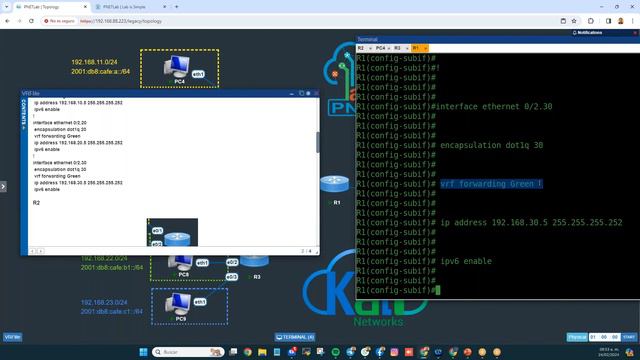640x360 pixels.
Task: Open the Chrome three-dot menu
Action: [x=633, y=21]
